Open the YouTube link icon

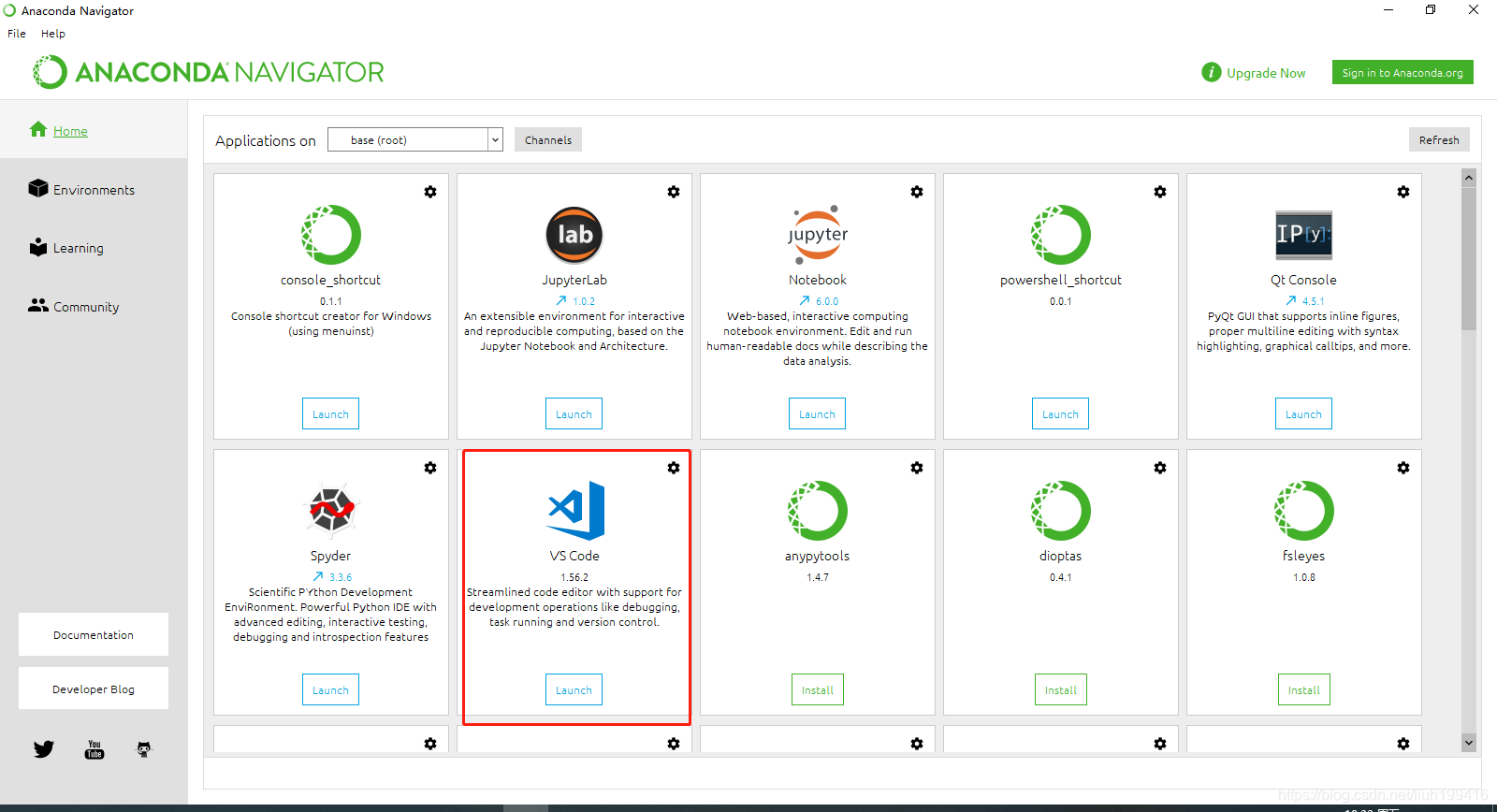(x=94, y=749)
